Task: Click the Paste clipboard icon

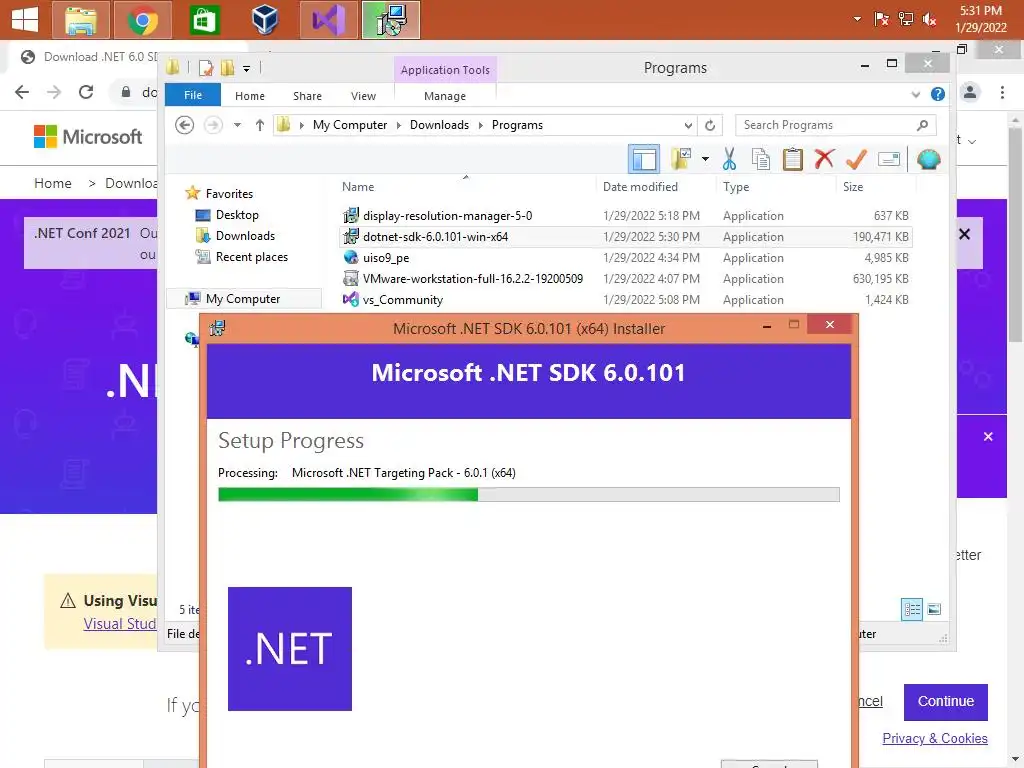Action: (793, 159)
